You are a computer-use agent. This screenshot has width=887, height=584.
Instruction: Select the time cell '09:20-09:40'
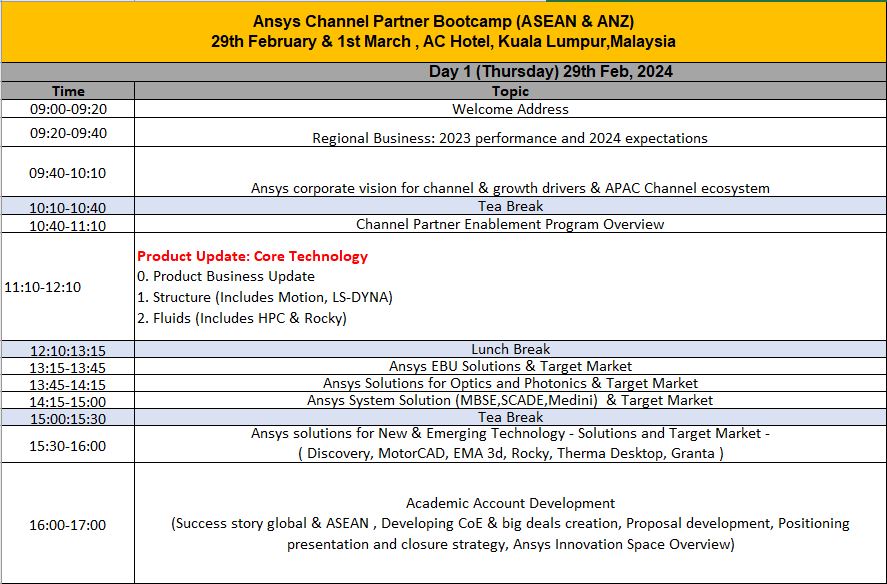pos(68,133)
